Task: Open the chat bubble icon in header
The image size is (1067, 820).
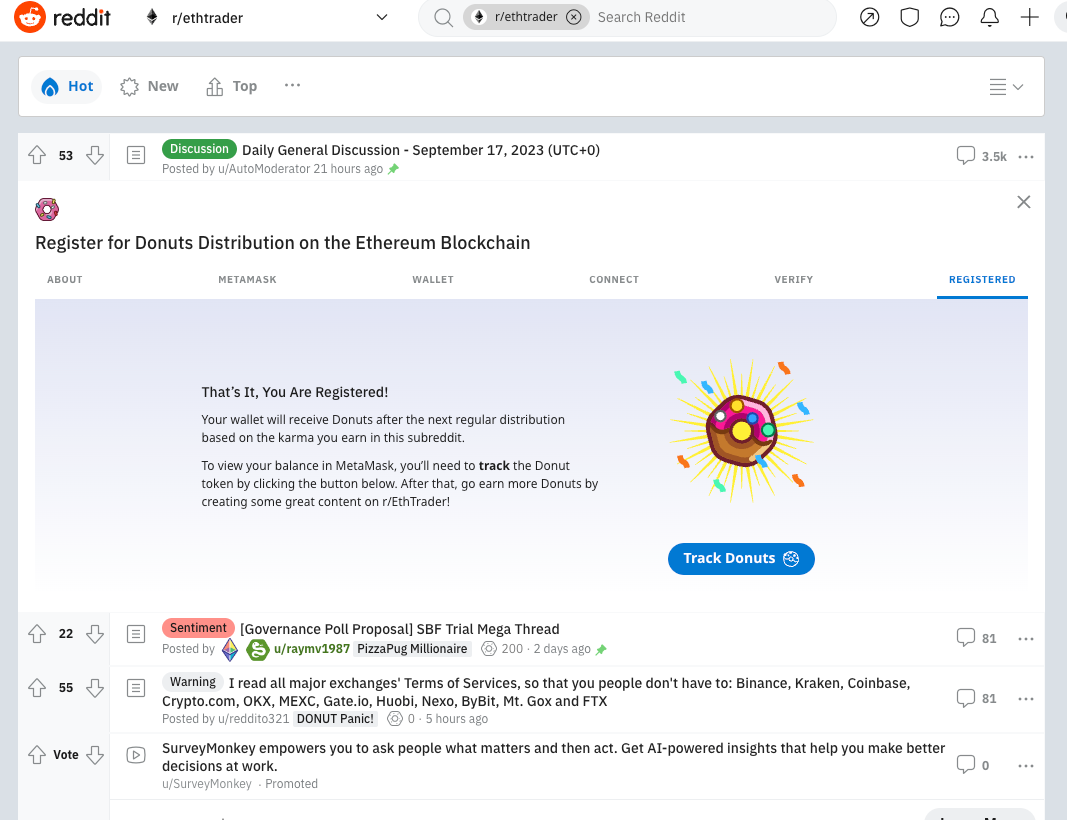Action: (x=949, y=17)
